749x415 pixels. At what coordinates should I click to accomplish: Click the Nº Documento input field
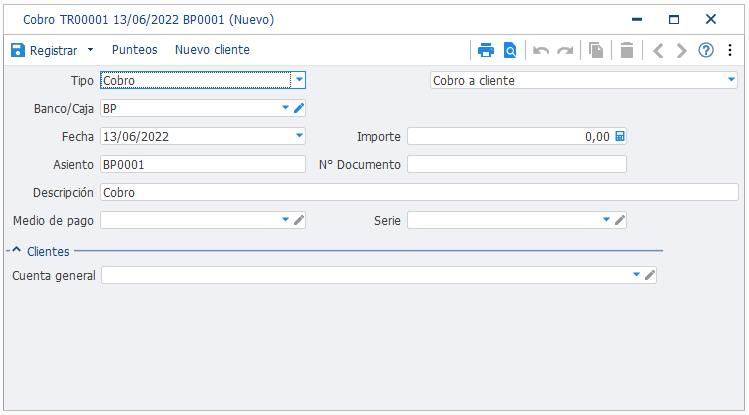(x=517, y=164)
